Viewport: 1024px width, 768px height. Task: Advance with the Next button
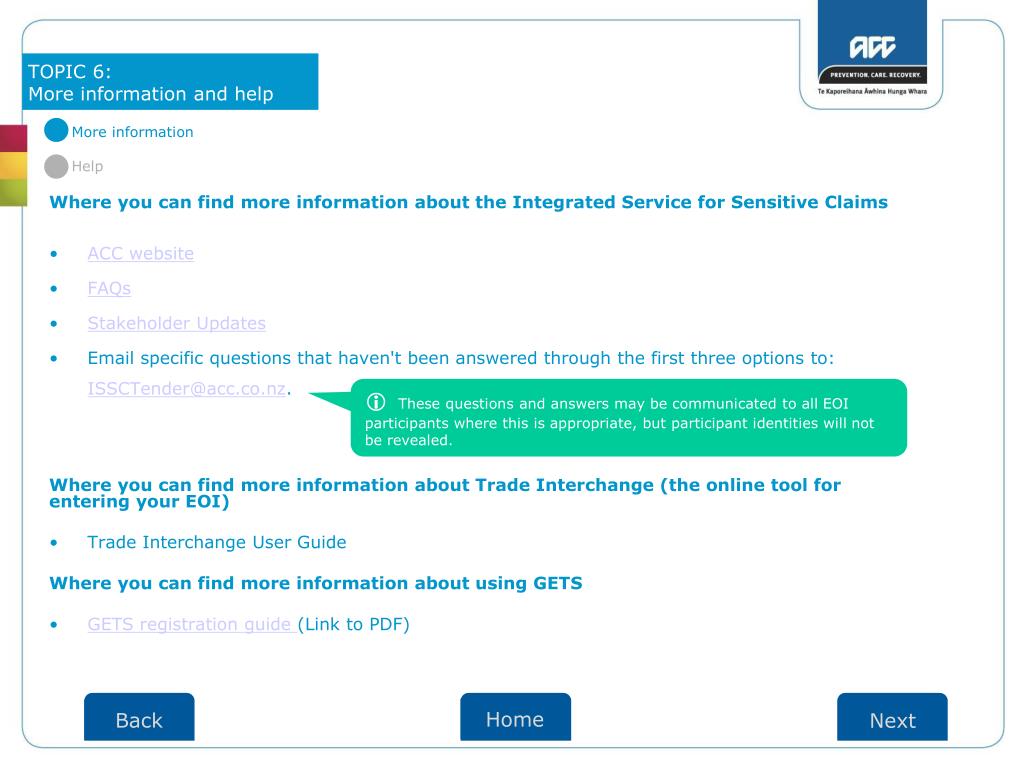coord(892,717)
